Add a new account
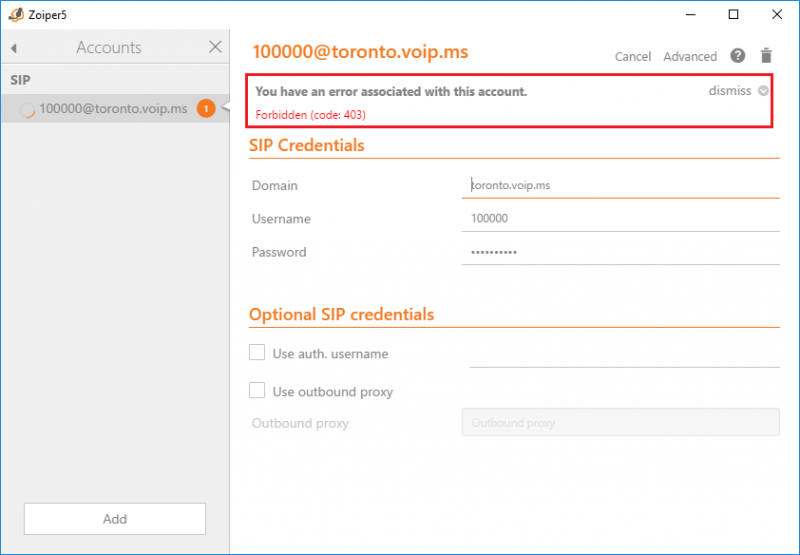800x555 pixels. (x=115, y=519)
